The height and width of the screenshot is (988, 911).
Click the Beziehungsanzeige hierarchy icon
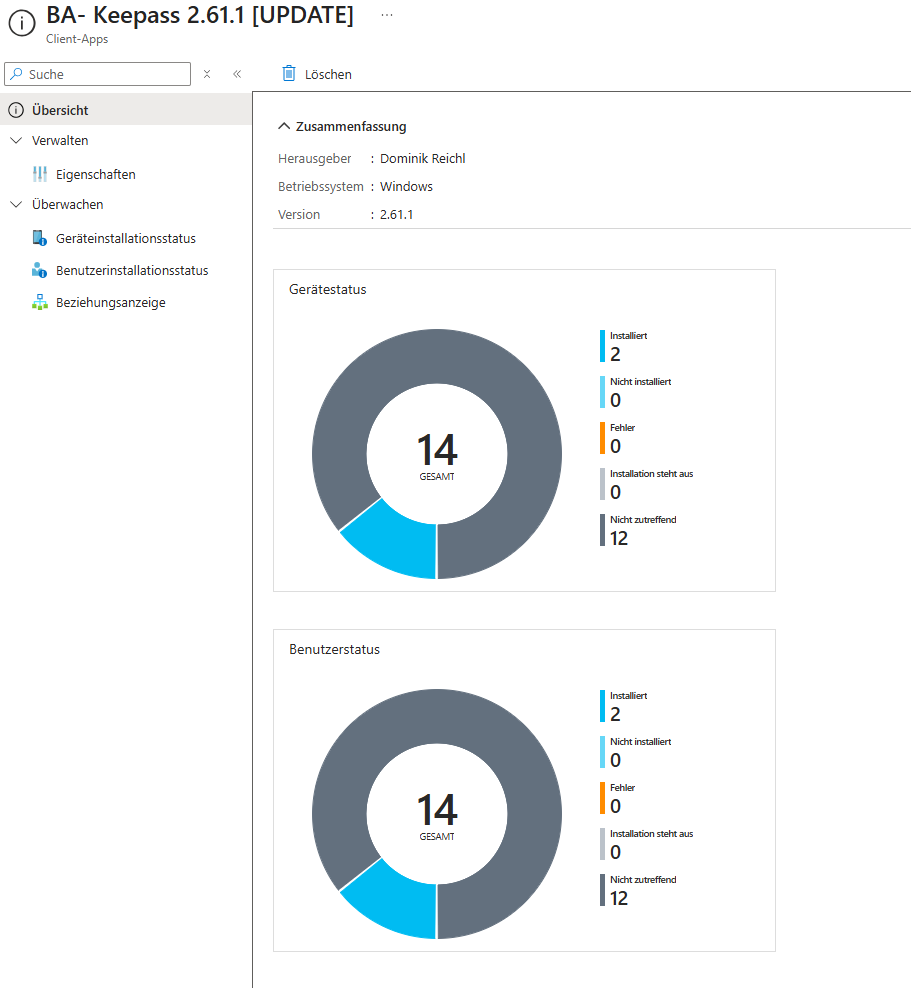40,302
